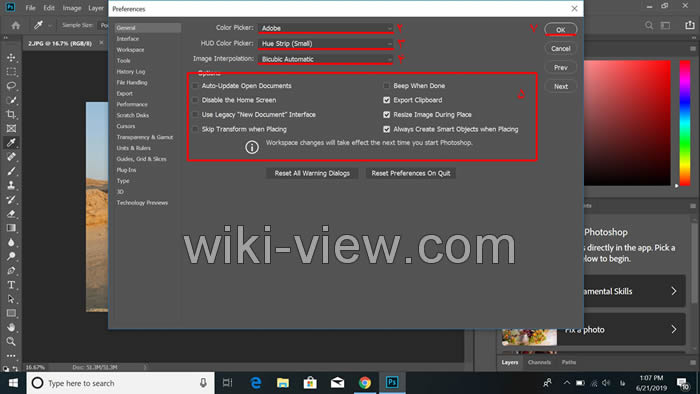Click the Prev button
Screen dimensions: 700x394
coord(561,67)
